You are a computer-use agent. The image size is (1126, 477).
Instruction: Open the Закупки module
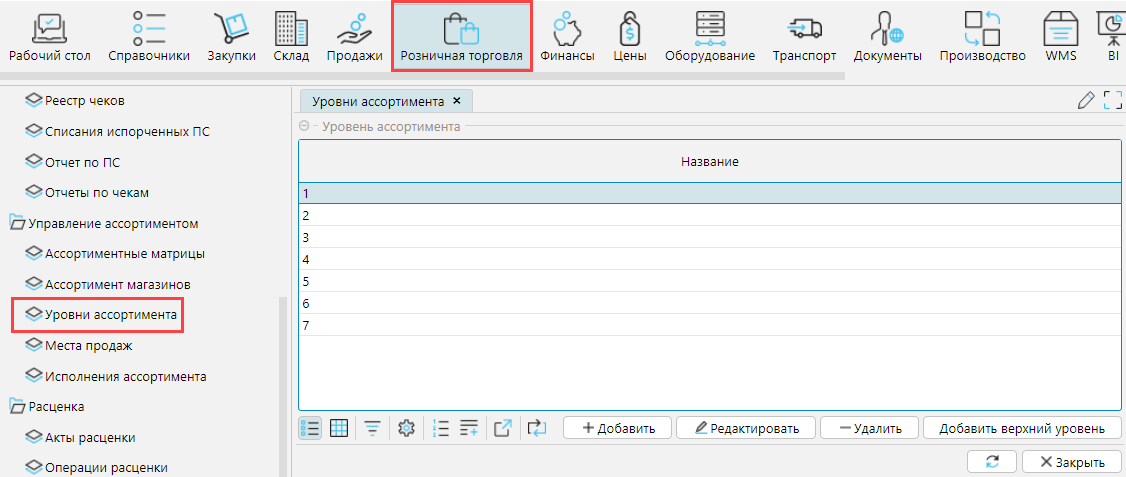(231, 37)
